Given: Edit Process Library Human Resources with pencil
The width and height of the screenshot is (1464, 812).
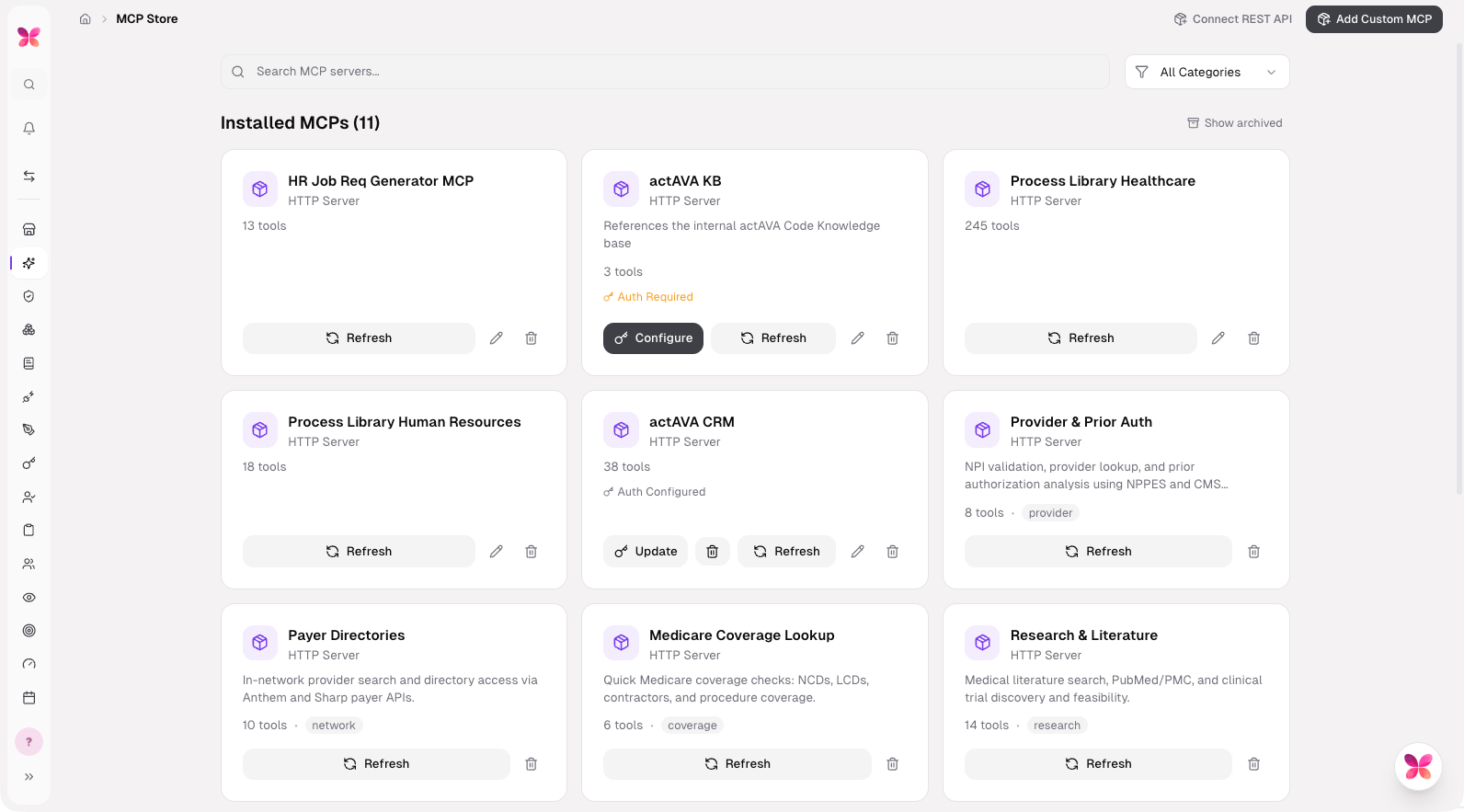Looking at the screenshot, I should pyautogui.click(x=496, y=552).
